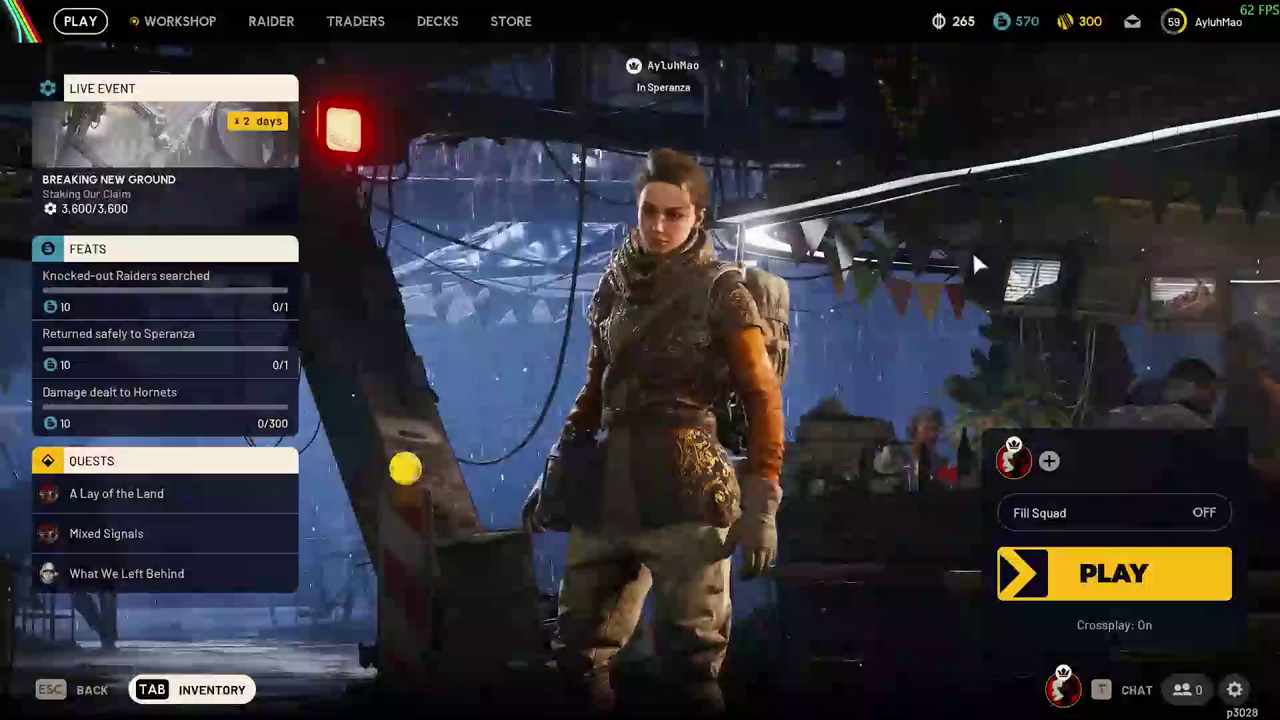This screenshot has width=1280, height=720.
Task: Click the rooster icon beside AyluhMao nameplate
Action: [633, 66]
